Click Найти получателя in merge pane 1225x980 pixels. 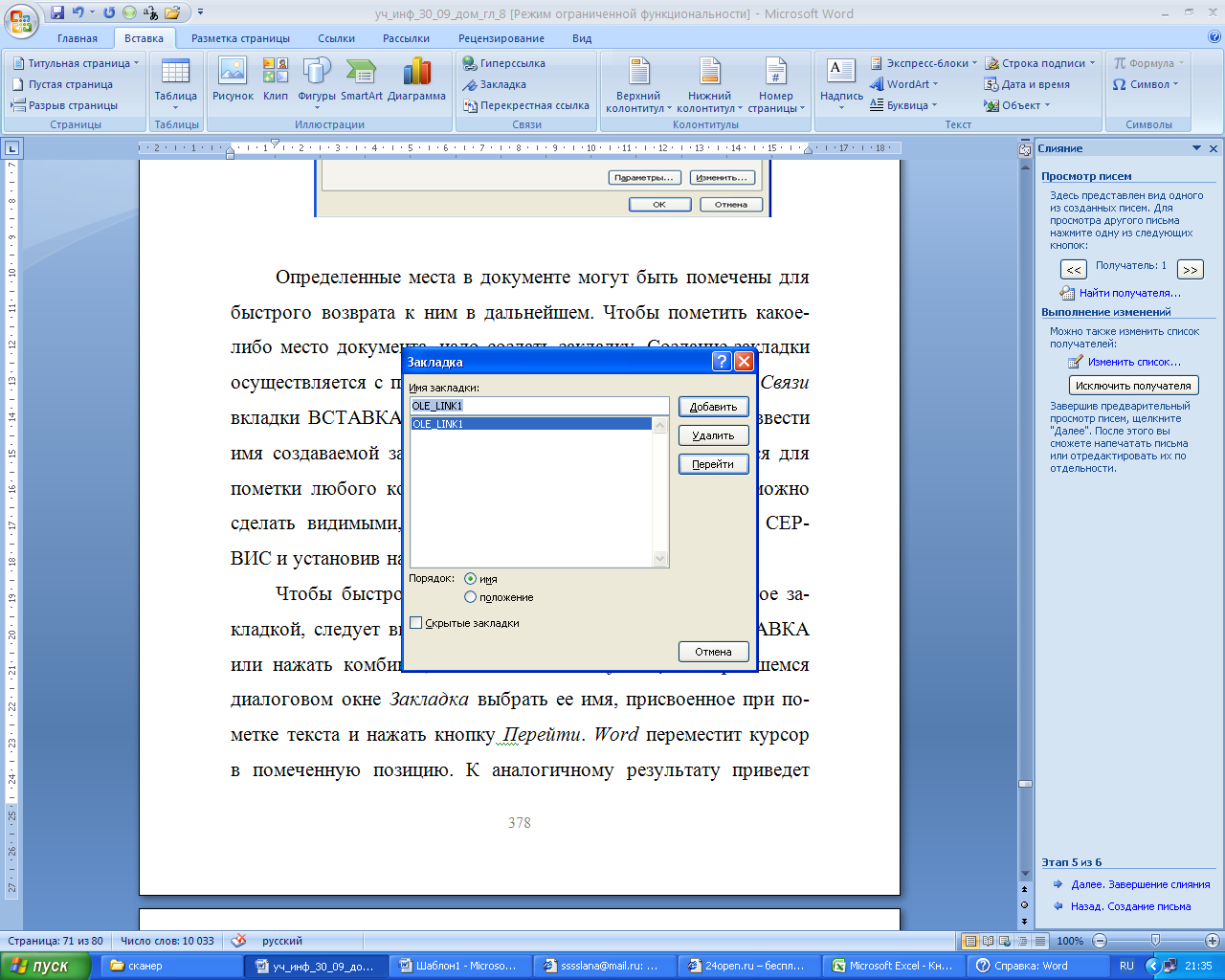click(1121, 293)
